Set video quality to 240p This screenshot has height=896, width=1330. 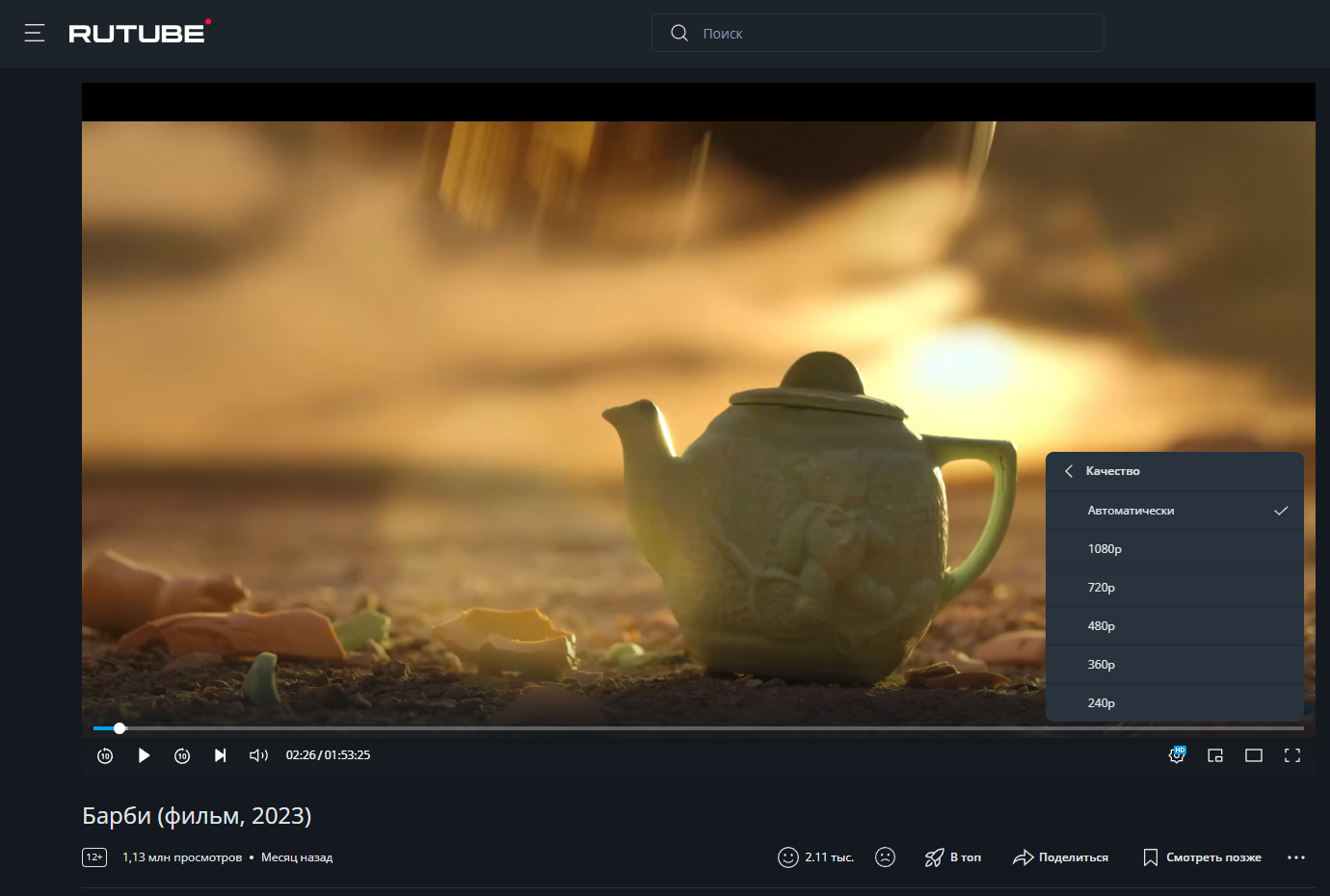1175,703
